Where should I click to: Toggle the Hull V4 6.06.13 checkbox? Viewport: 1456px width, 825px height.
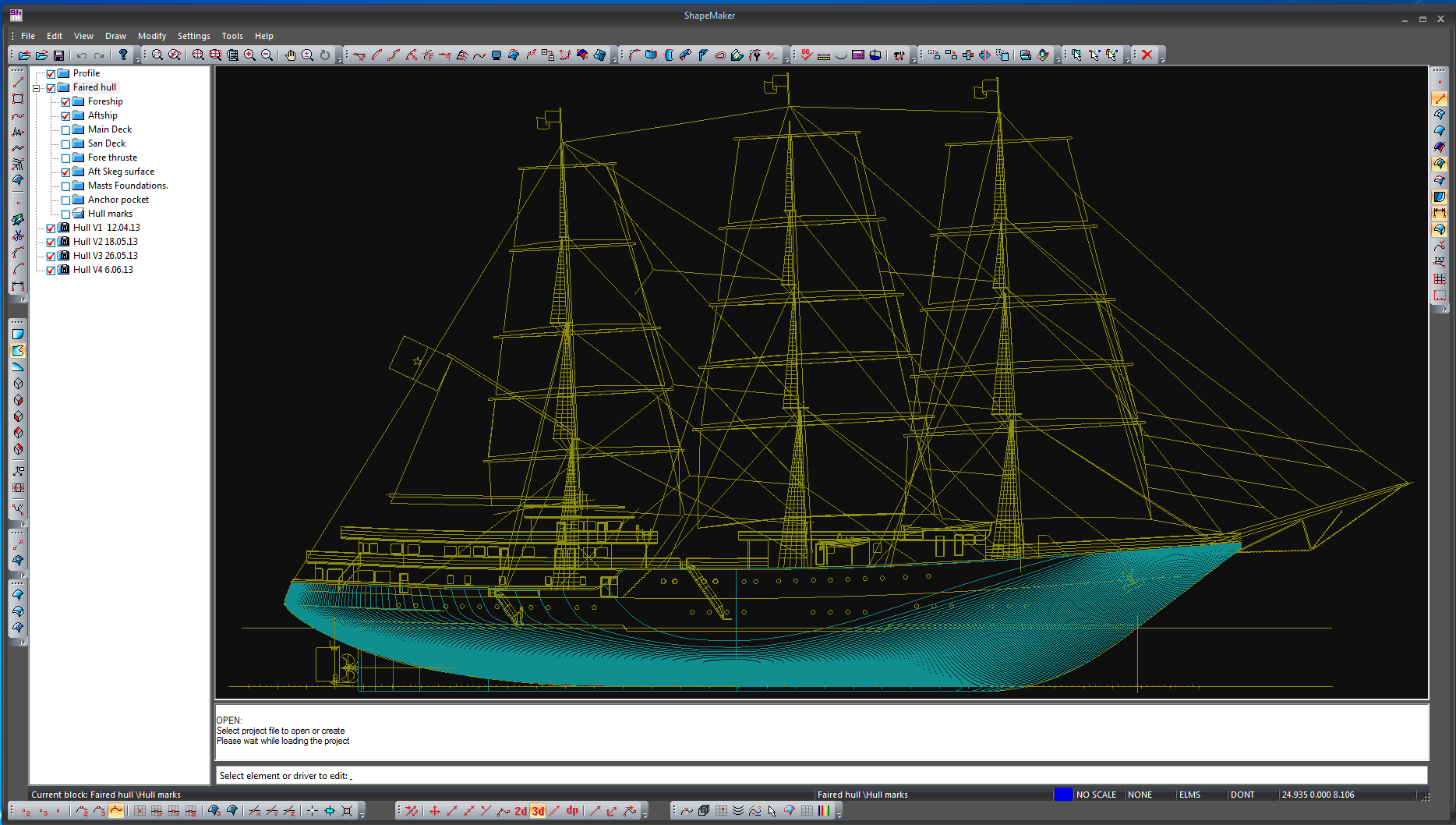point(51,271)
